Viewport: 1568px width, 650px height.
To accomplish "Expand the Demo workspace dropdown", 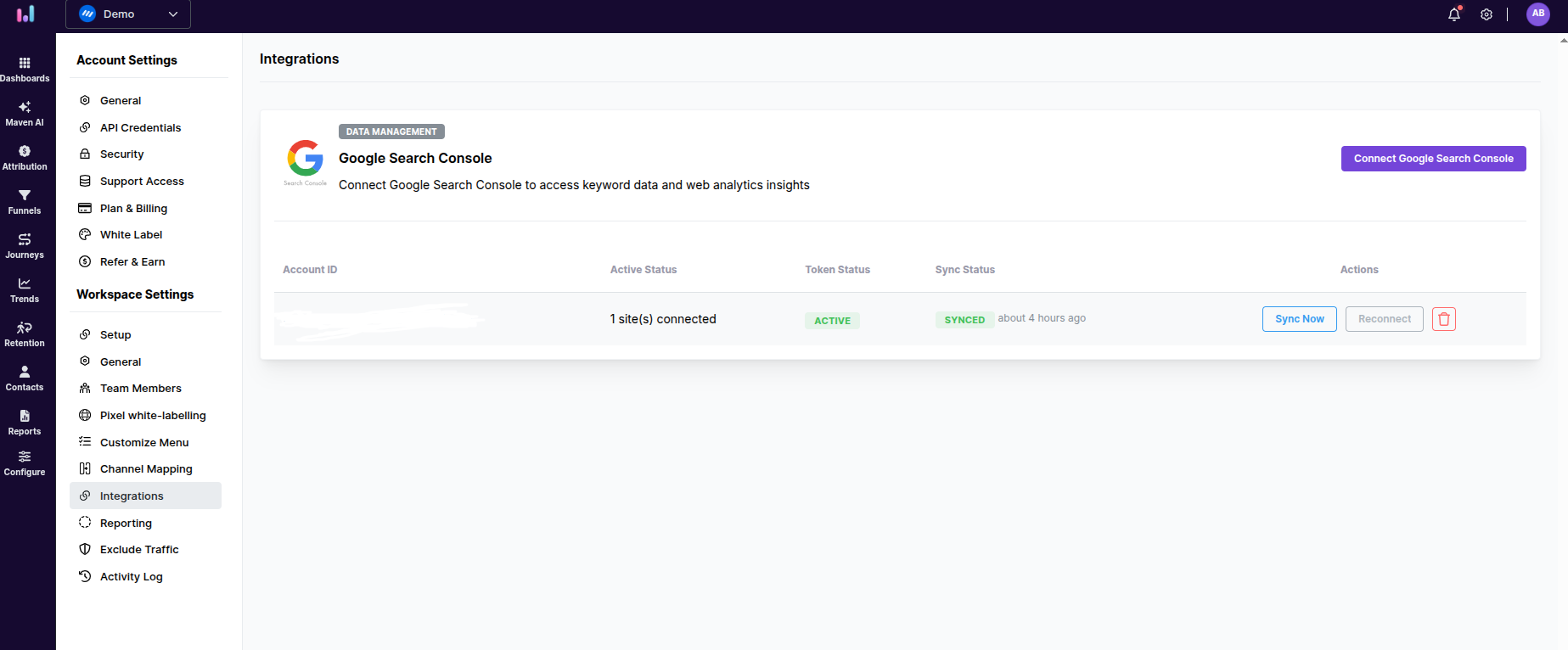I will tap(128, 14).
